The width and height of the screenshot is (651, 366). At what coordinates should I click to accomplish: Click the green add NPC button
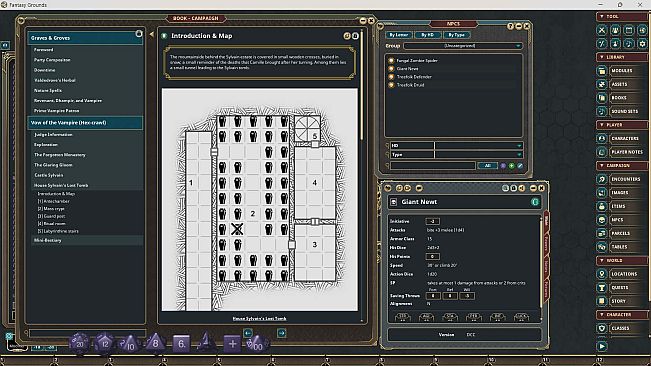[512, 166]
